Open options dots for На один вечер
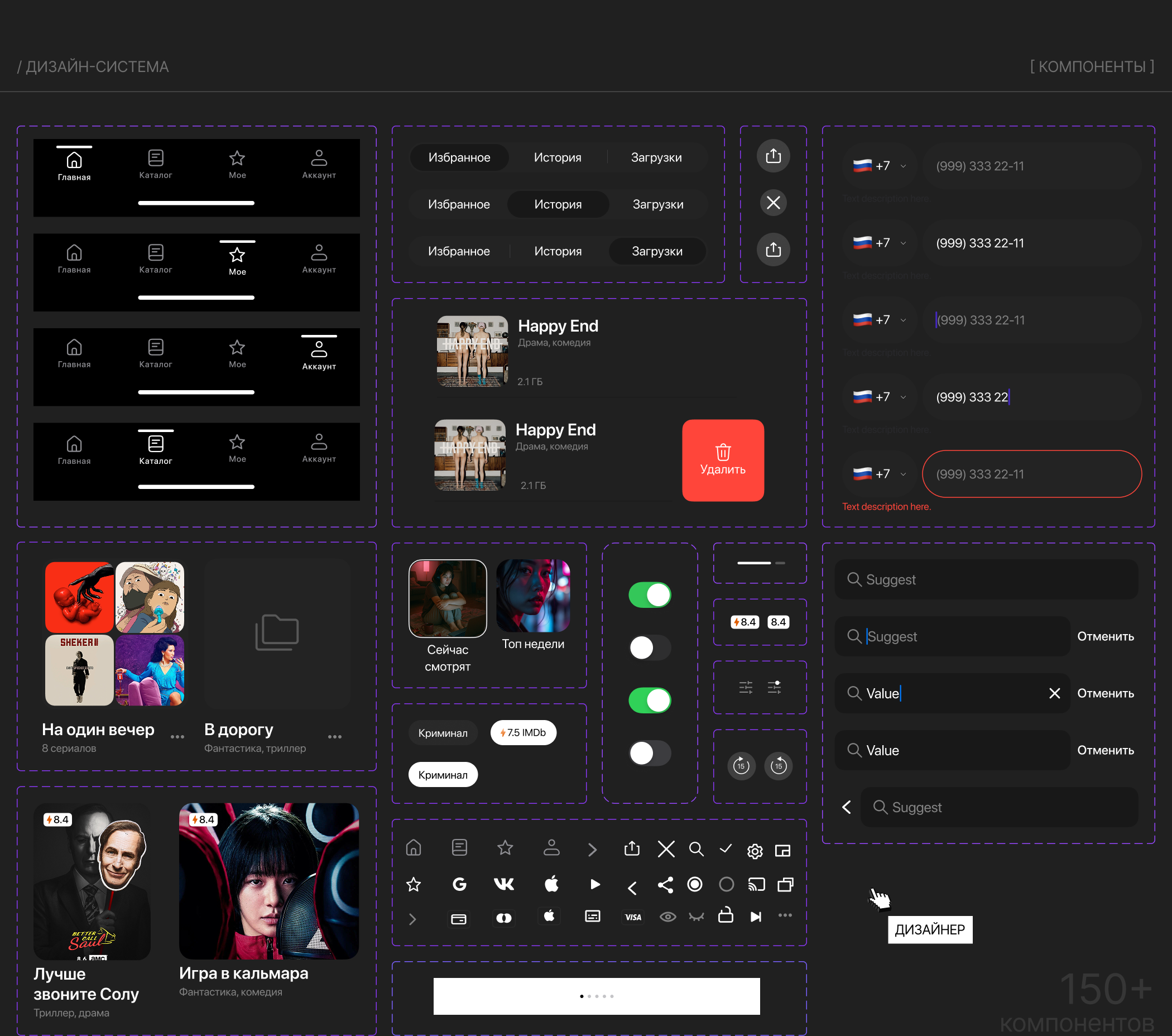This screenshot has width=1172, height=1036. point(177,736)
